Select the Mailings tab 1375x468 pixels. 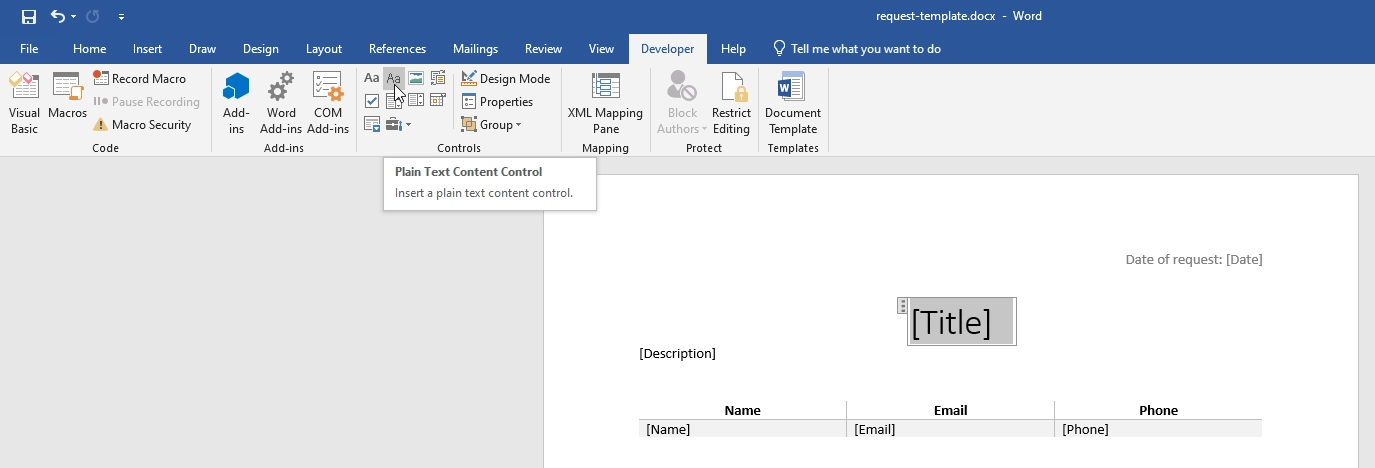[x=475, y=49]
